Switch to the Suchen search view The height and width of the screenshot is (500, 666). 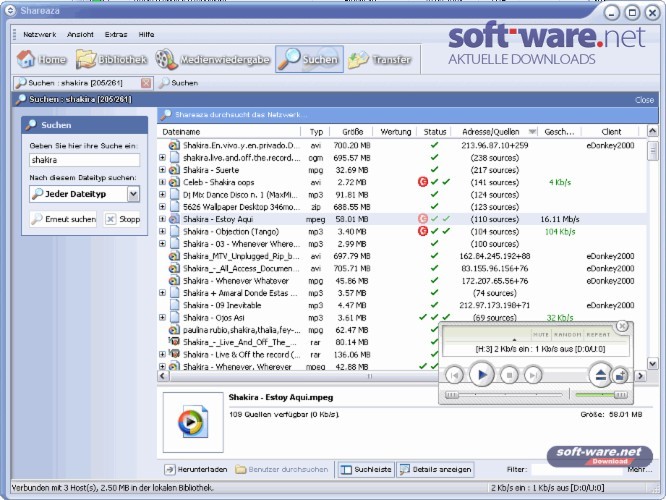(309, 59)
